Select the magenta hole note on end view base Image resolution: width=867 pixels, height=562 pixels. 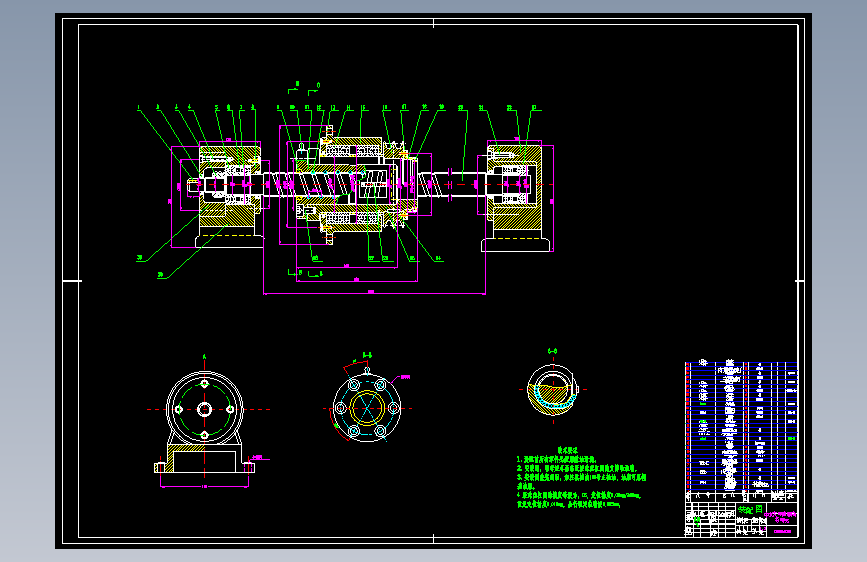258,457
